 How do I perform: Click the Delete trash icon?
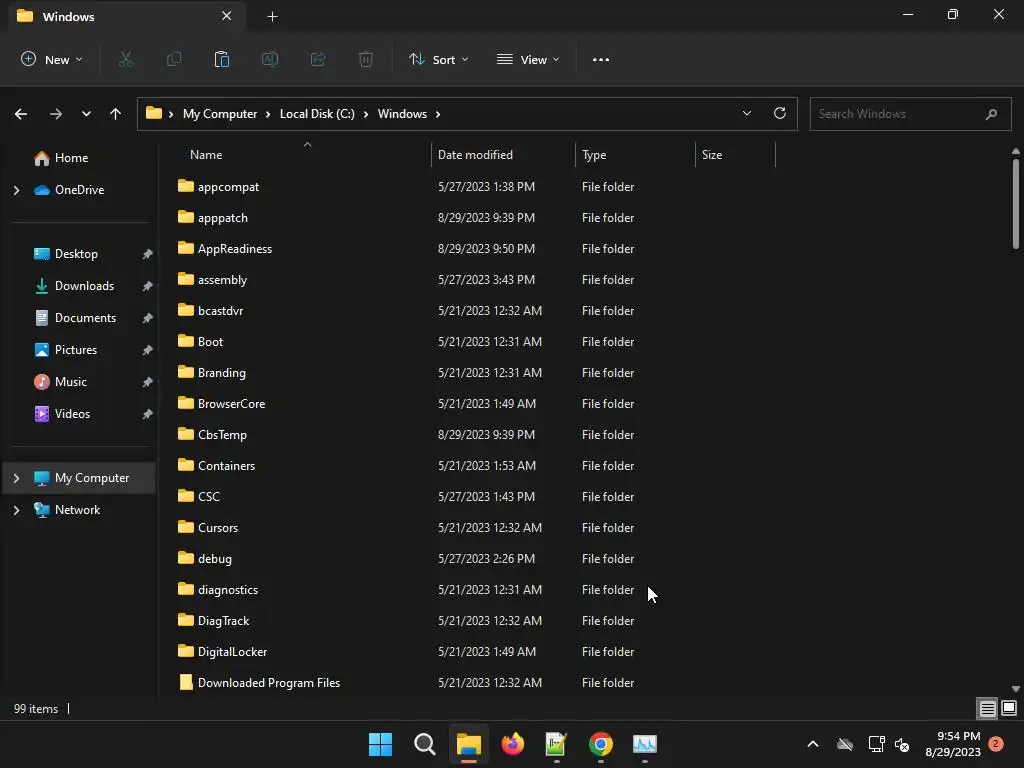click(366, 59)
